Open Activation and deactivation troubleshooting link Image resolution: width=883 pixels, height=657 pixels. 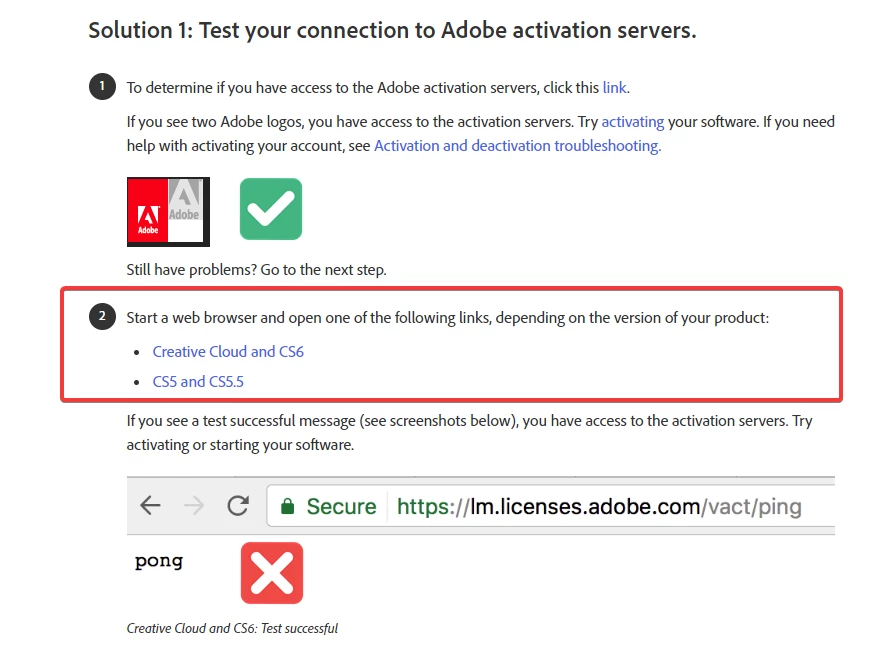click(517, 146)
